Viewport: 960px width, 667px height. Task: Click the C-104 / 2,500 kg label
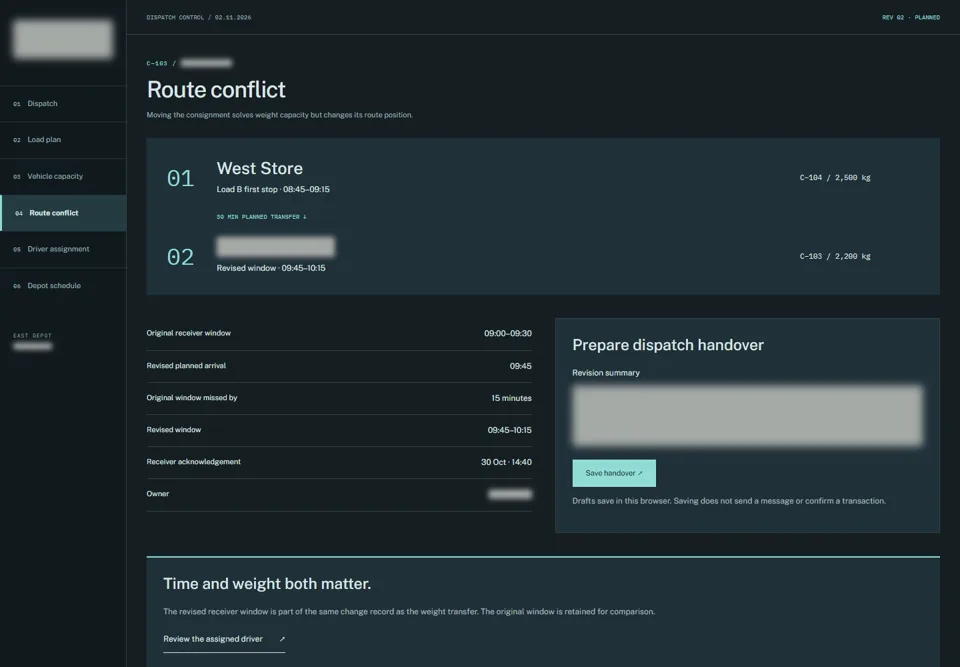click(834, 178)
